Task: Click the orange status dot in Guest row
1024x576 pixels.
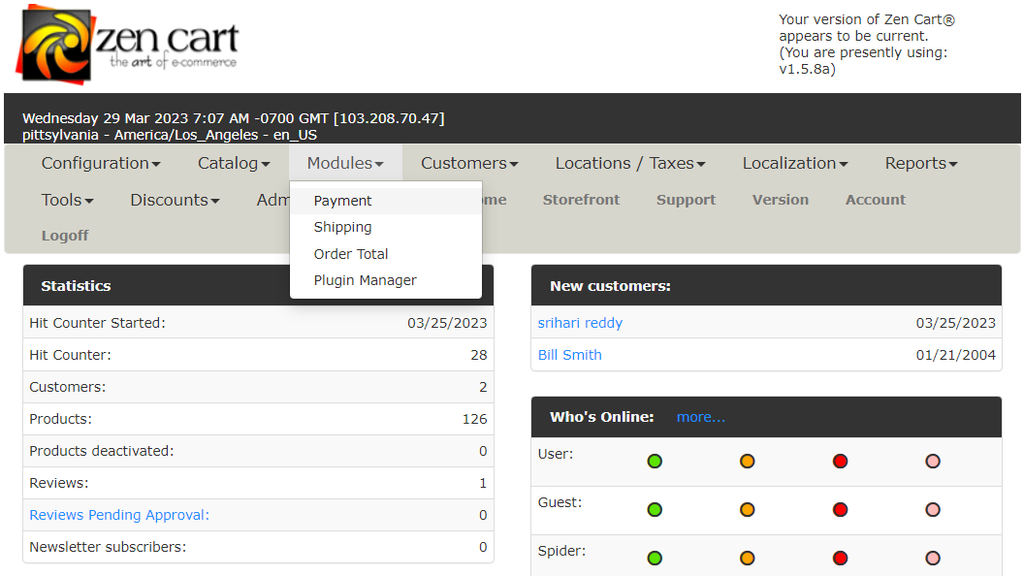Action: coord(747,509)
